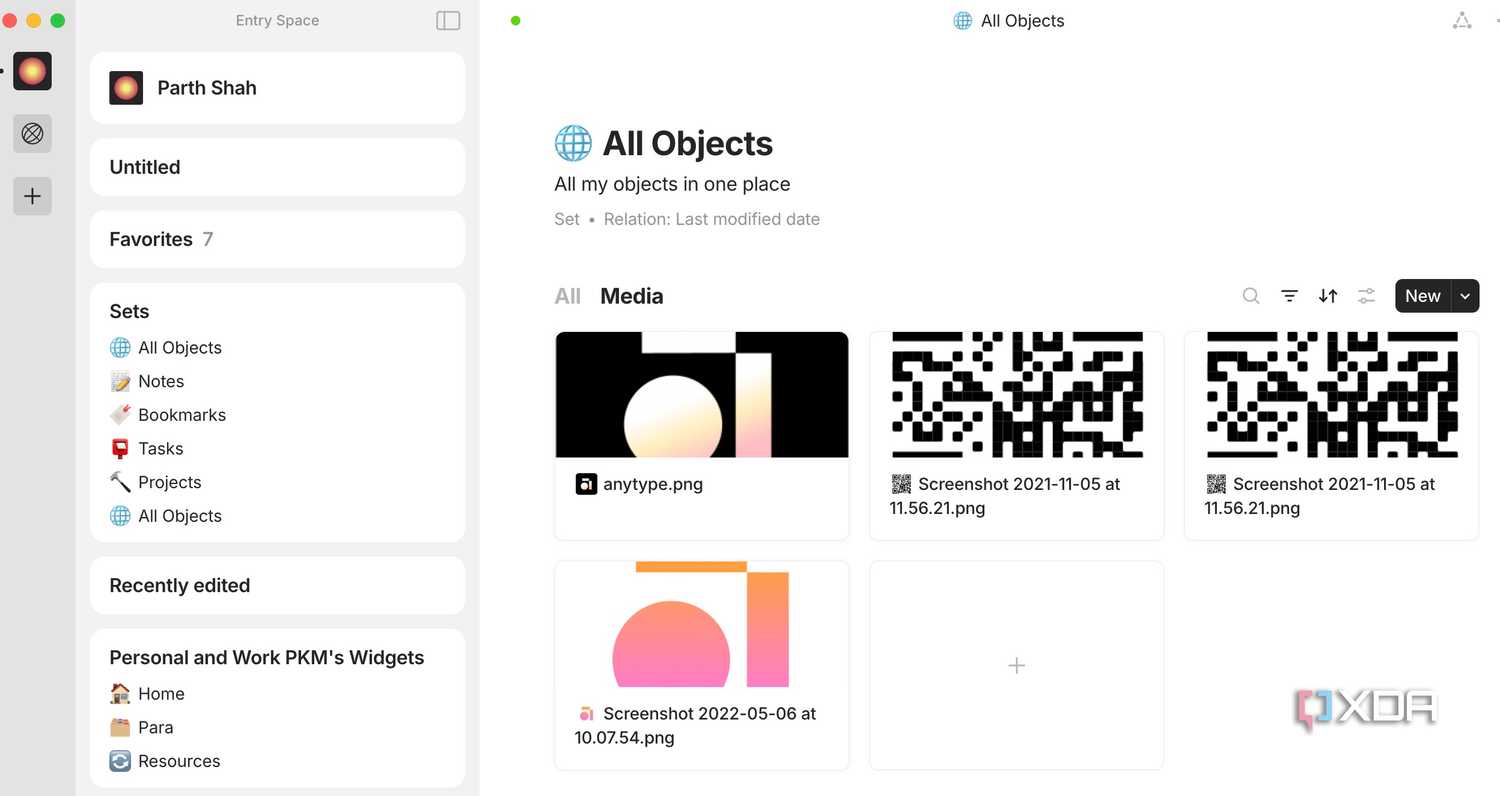Click the Notes memo icon in Sets

(120, 381)
